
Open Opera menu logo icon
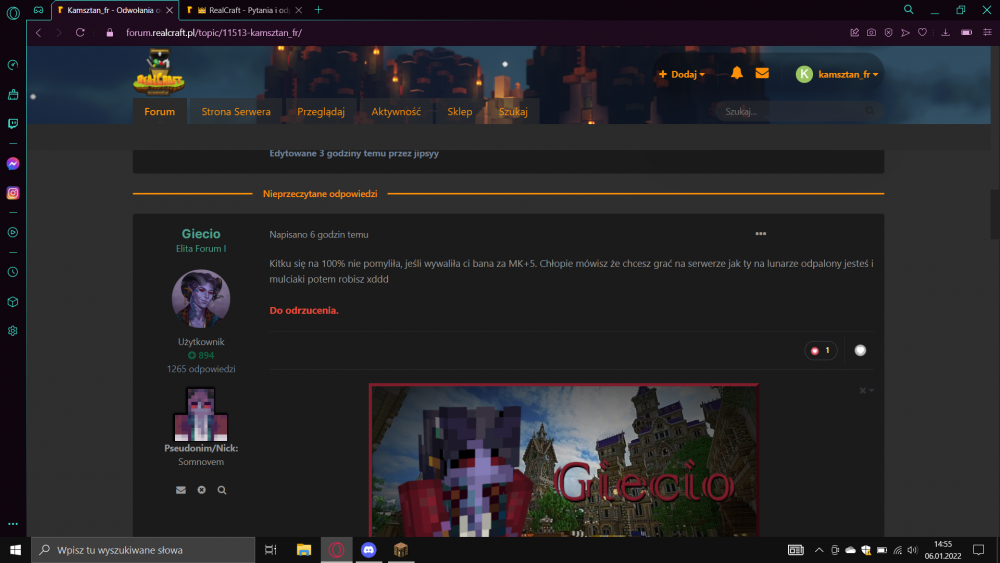(13, 11)
